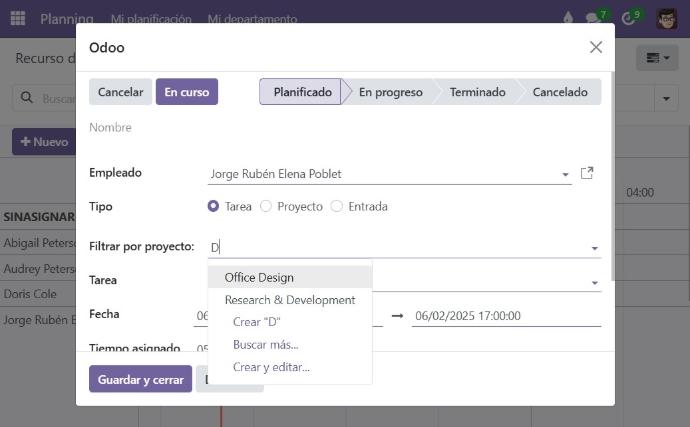This screenshot has height=427, width=690.
Task: Close the Odoo dialog with X
Action: tap(596, 47)
